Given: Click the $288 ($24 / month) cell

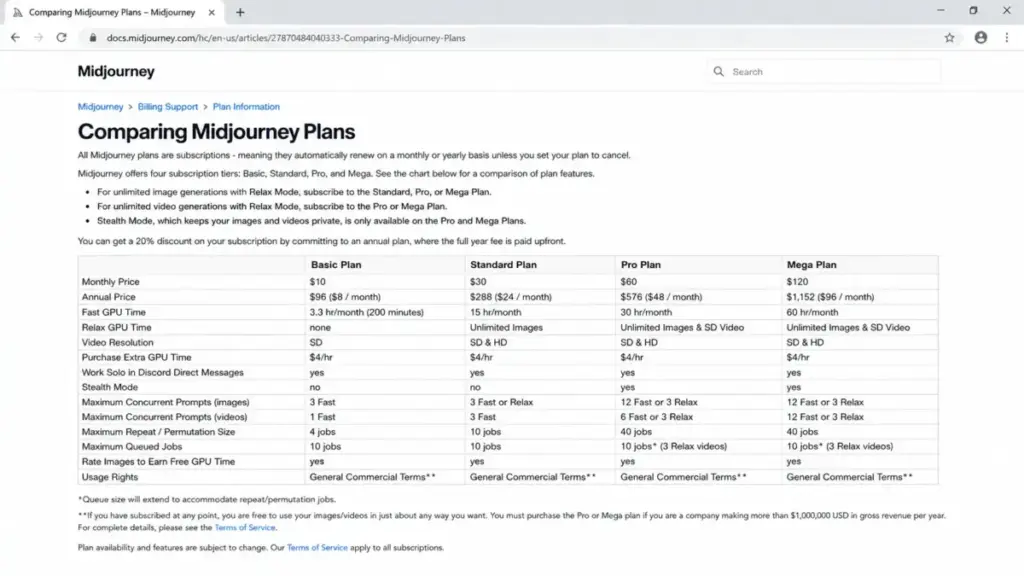Looking at the screenshot, I should pyautogui.click(x=511, y=297).
